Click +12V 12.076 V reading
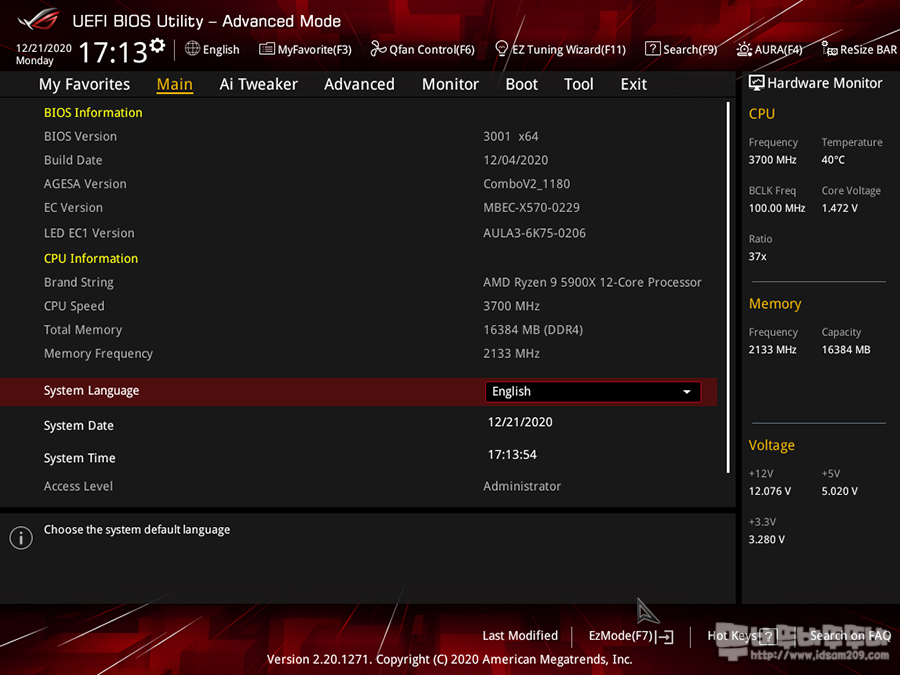Image resolution: width=900 pixels, height=675 pixels. pyautogui.click(x=769, y=491)
